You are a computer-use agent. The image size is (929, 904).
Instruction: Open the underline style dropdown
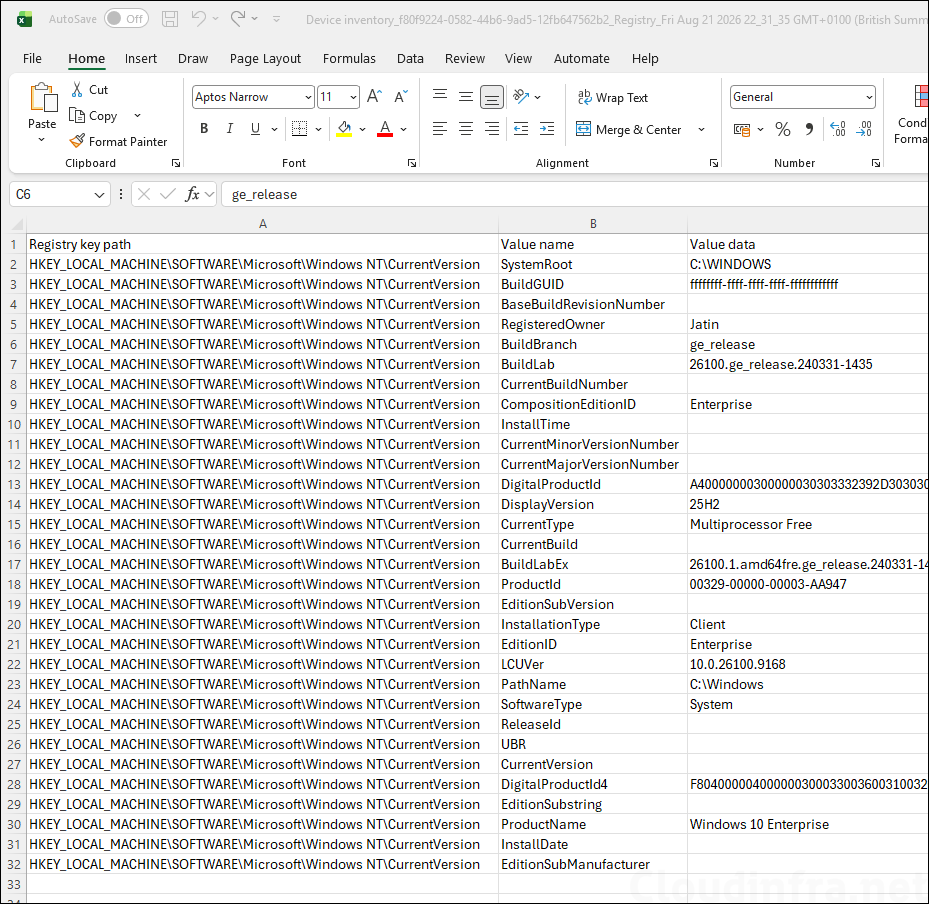(274, 129)
